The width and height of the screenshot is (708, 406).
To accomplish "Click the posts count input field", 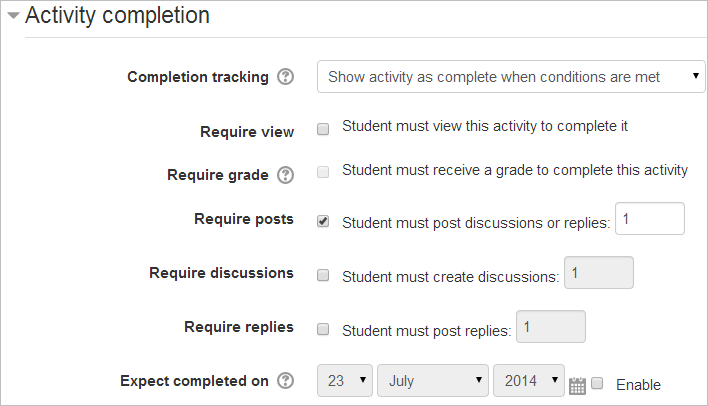I will 650,218.
